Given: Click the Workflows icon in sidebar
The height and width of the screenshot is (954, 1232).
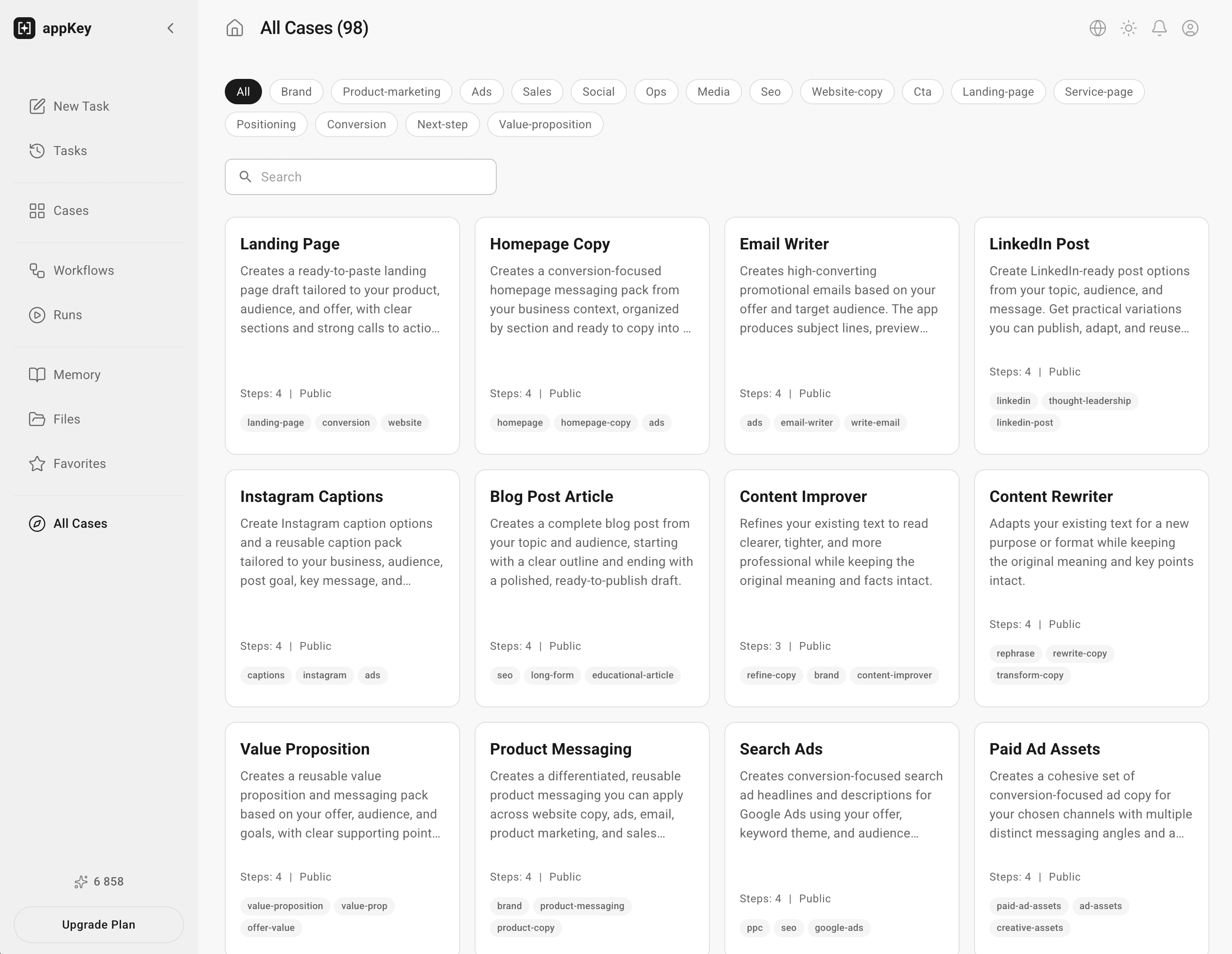Looking at the screenshot, I should tap(37, 270).
